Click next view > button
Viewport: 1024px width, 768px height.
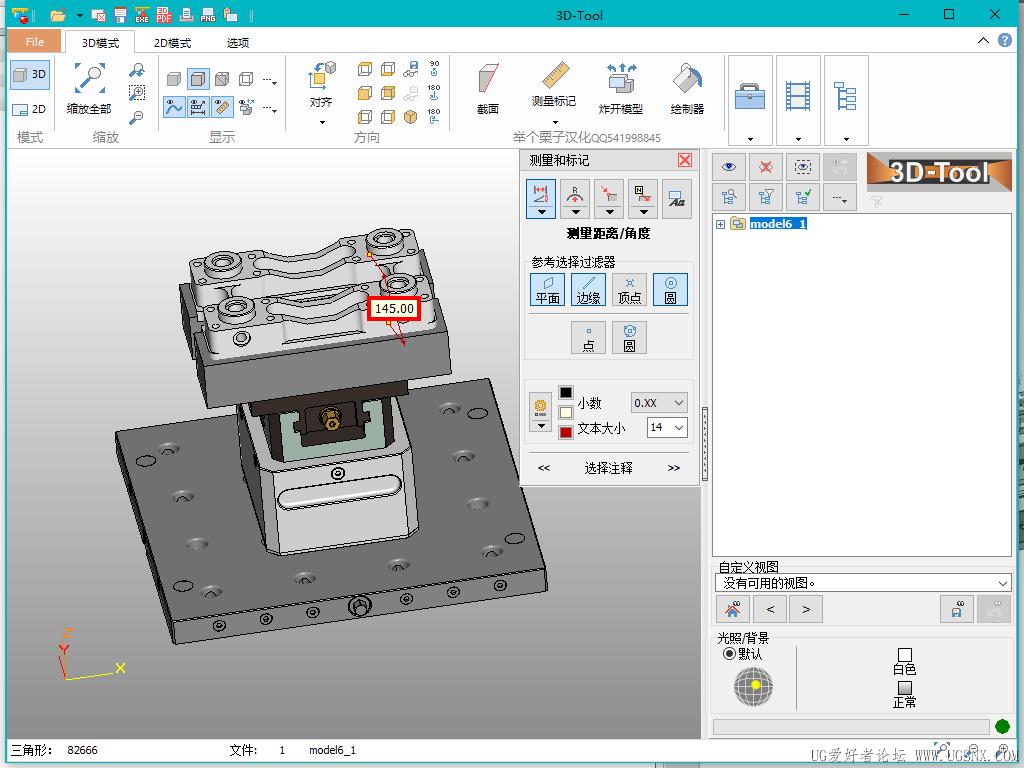tap(806, 609)
